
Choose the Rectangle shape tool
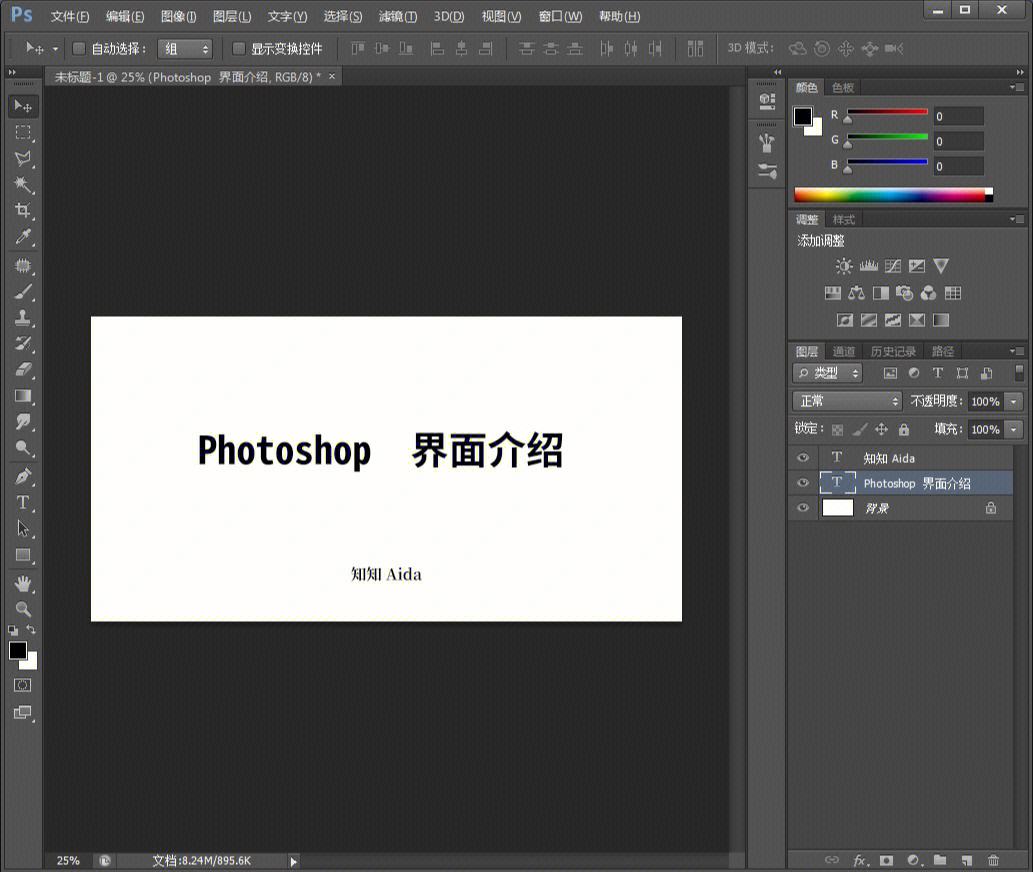click(23, 555)
